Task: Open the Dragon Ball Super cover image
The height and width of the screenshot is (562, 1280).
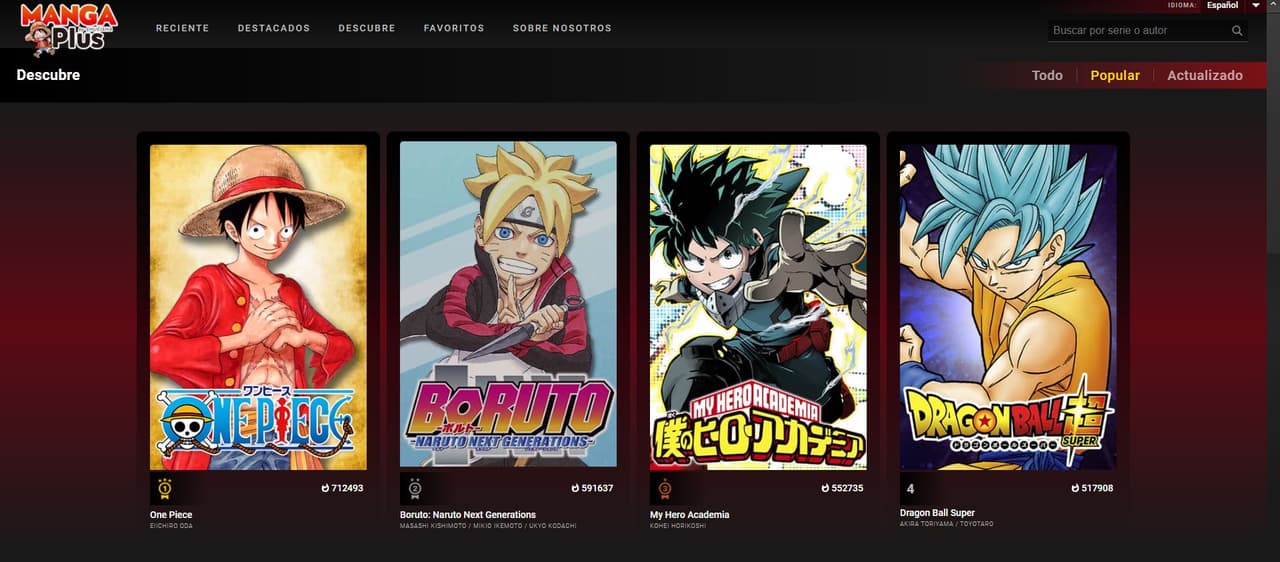Action: point(1008,307)
